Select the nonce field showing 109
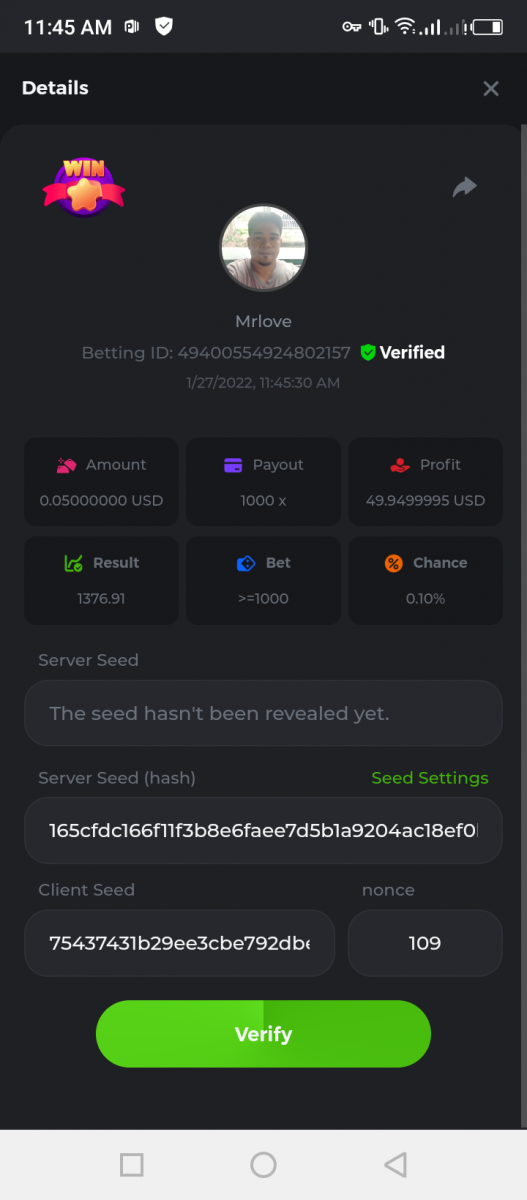Screen dimensions: 527x1200 [x=425, y=943]
